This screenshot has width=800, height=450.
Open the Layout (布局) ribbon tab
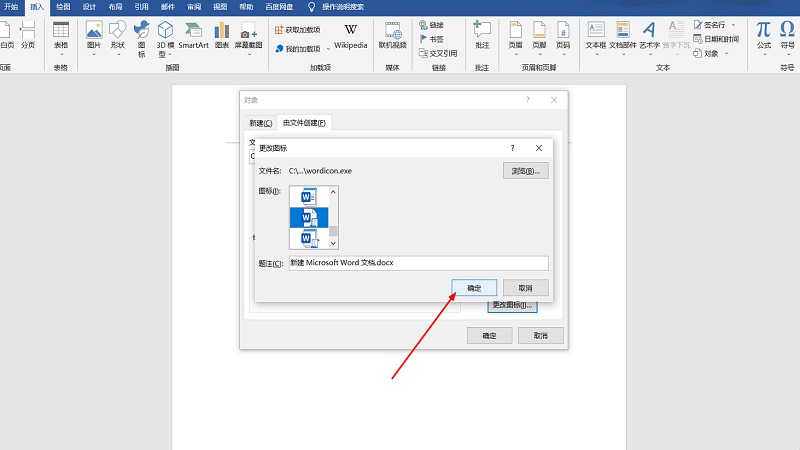(115, 7)
